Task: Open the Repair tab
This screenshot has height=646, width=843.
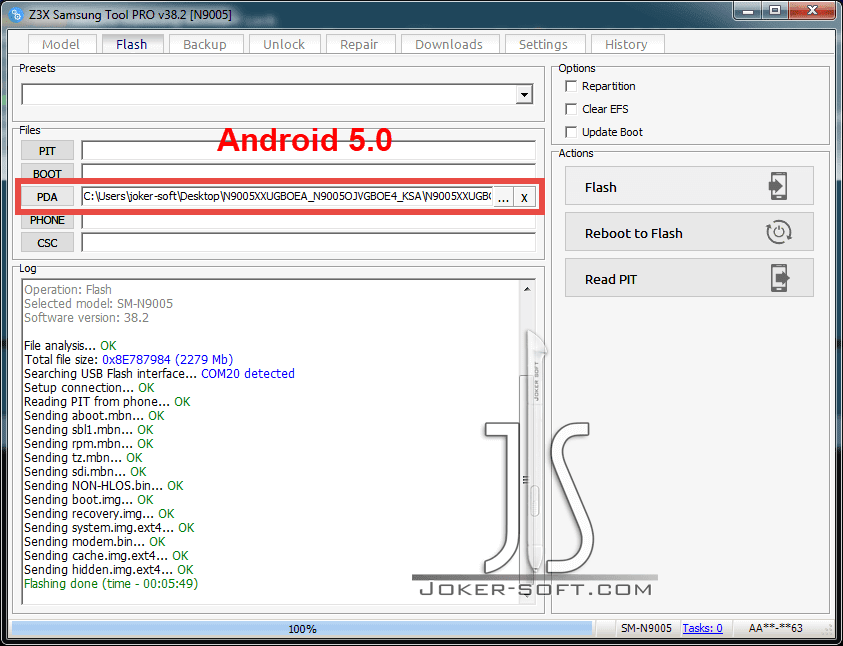Action: tap(359, 44)
